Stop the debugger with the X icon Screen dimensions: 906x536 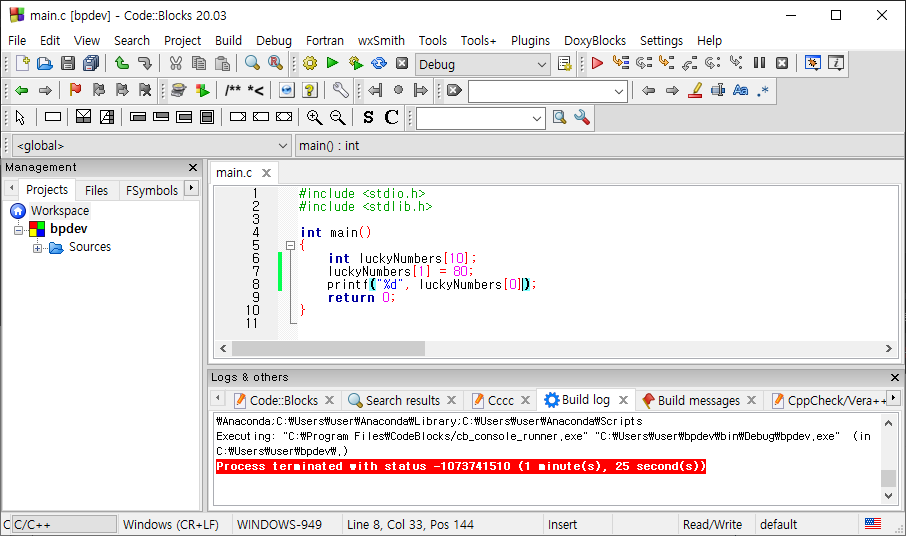[x=782, y=63]
